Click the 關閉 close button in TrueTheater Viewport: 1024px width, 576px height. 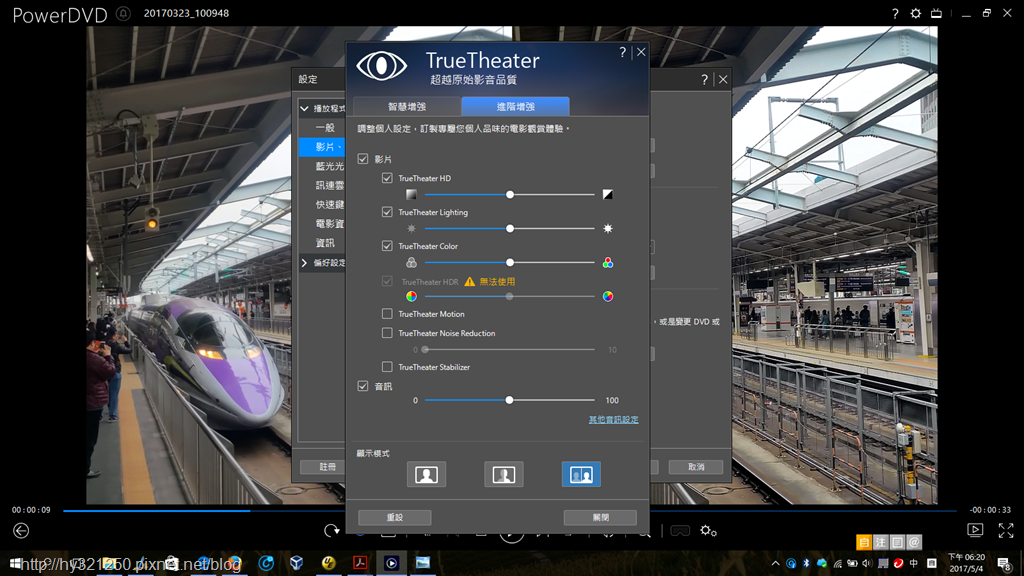[x=600, y=517]
